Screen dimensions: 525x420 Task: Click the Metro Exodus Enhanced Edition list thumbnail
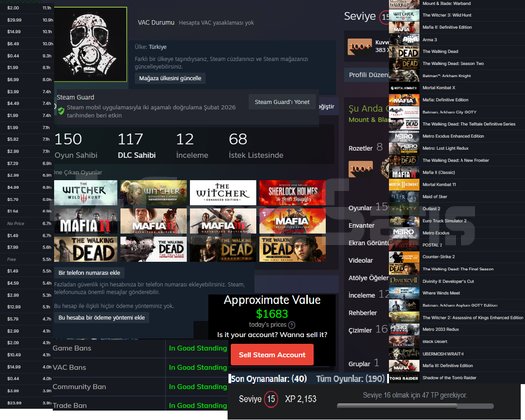click(404, 136)
